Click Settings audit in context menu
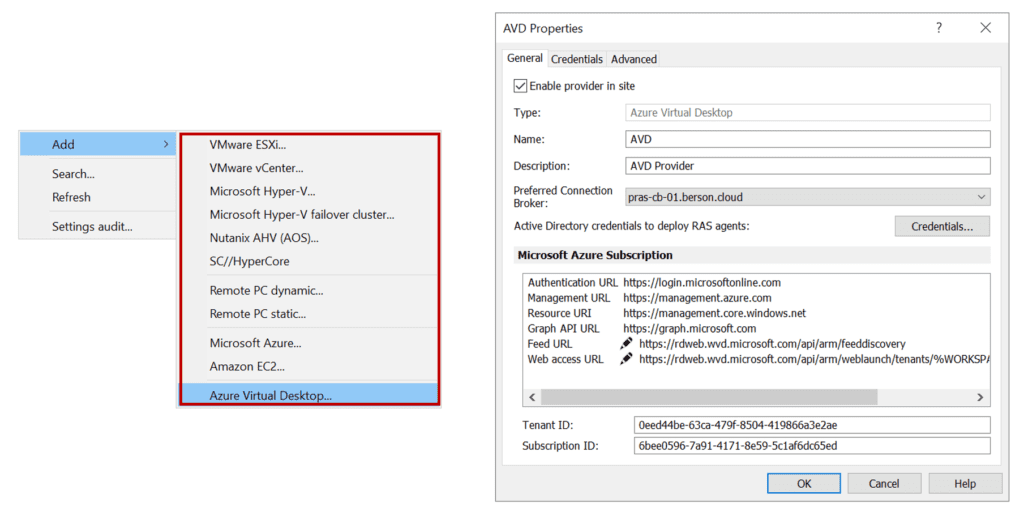 pyautogui.click(x=92, y=226)
